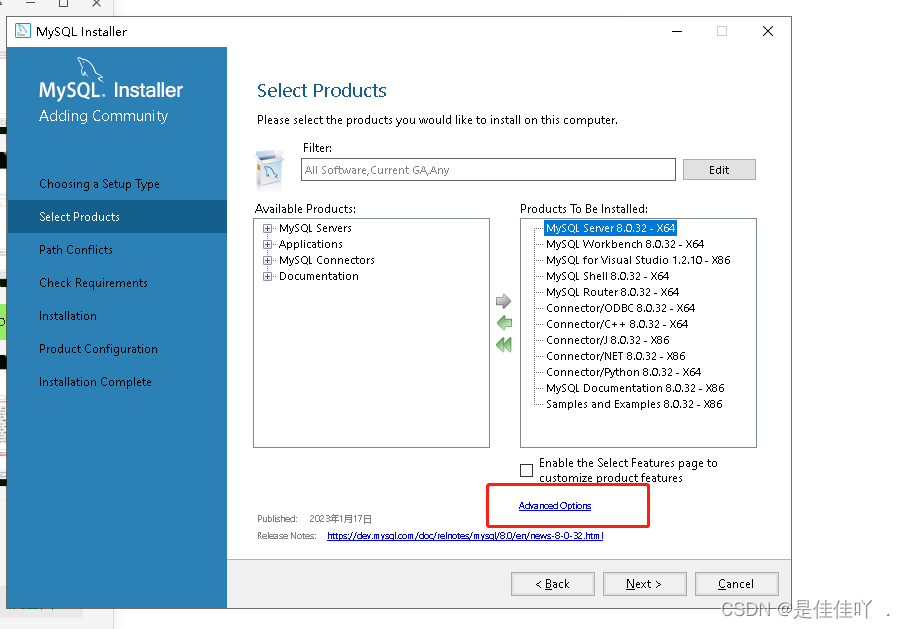Click the green left arrow to remove product
This screenshot has width=905, height=629.
point(504,323)
